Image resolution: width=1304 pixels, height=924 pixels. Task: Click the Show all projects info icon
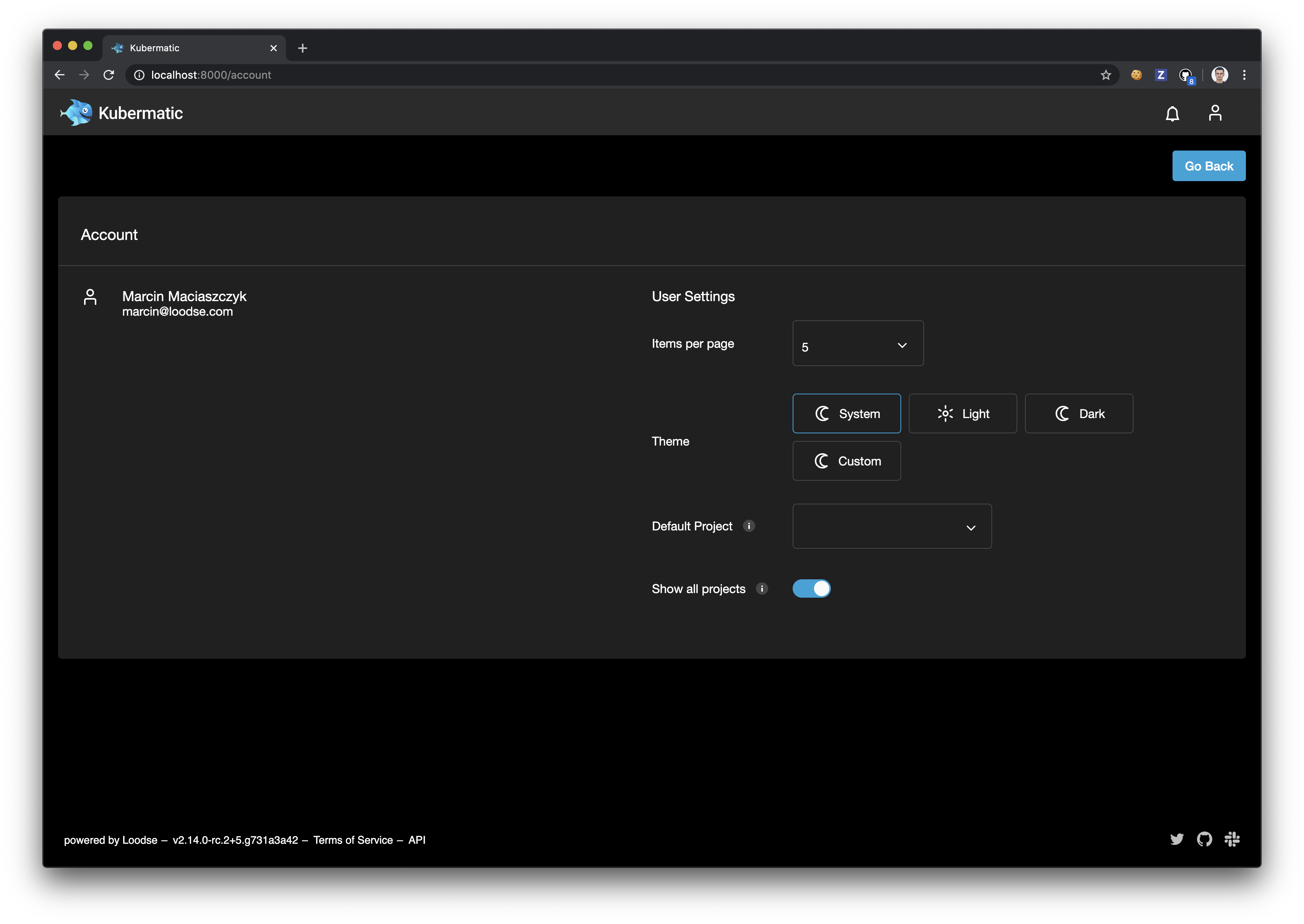click(x=762, y=589)
